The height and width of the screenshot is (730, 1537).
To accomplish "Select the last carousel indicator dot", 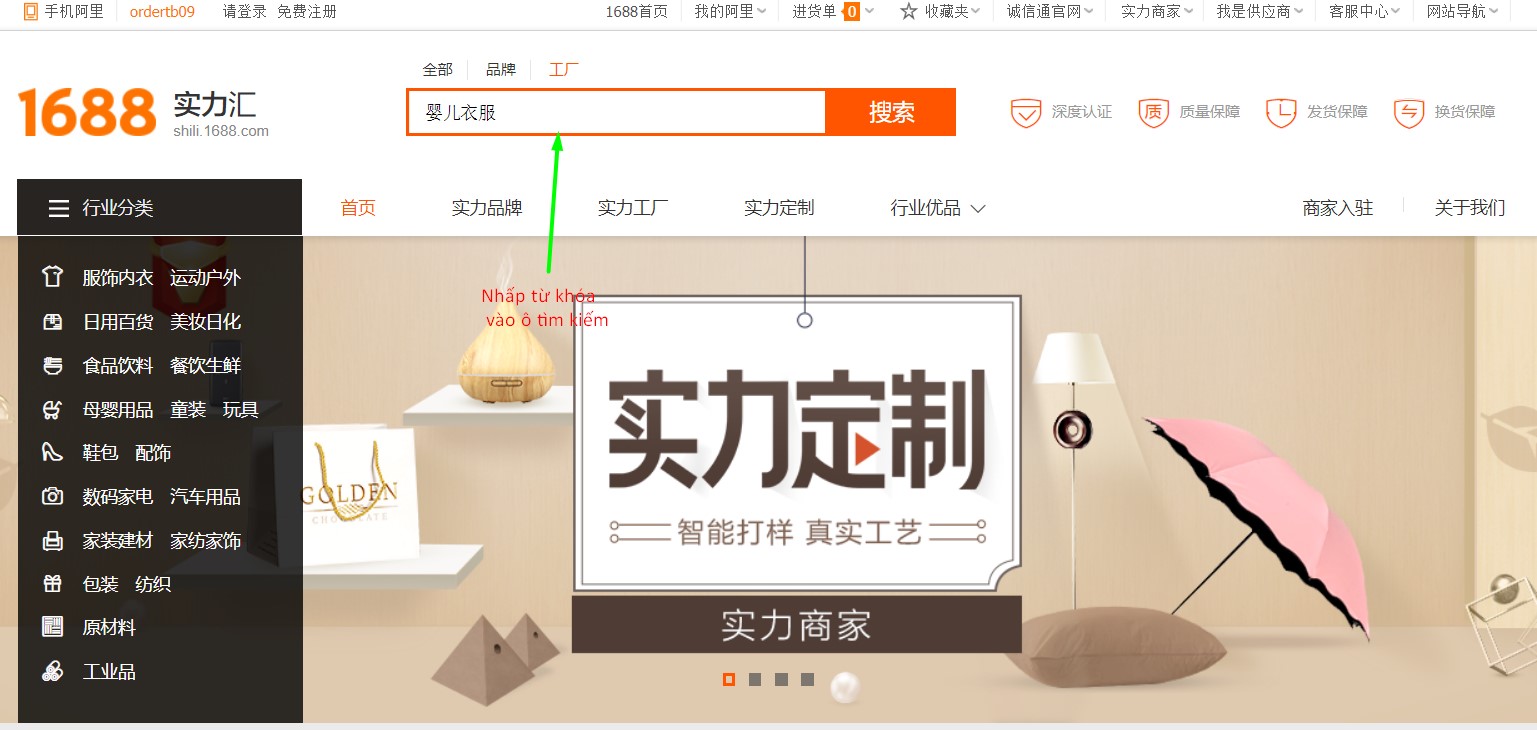I will (x=807, y=680).
